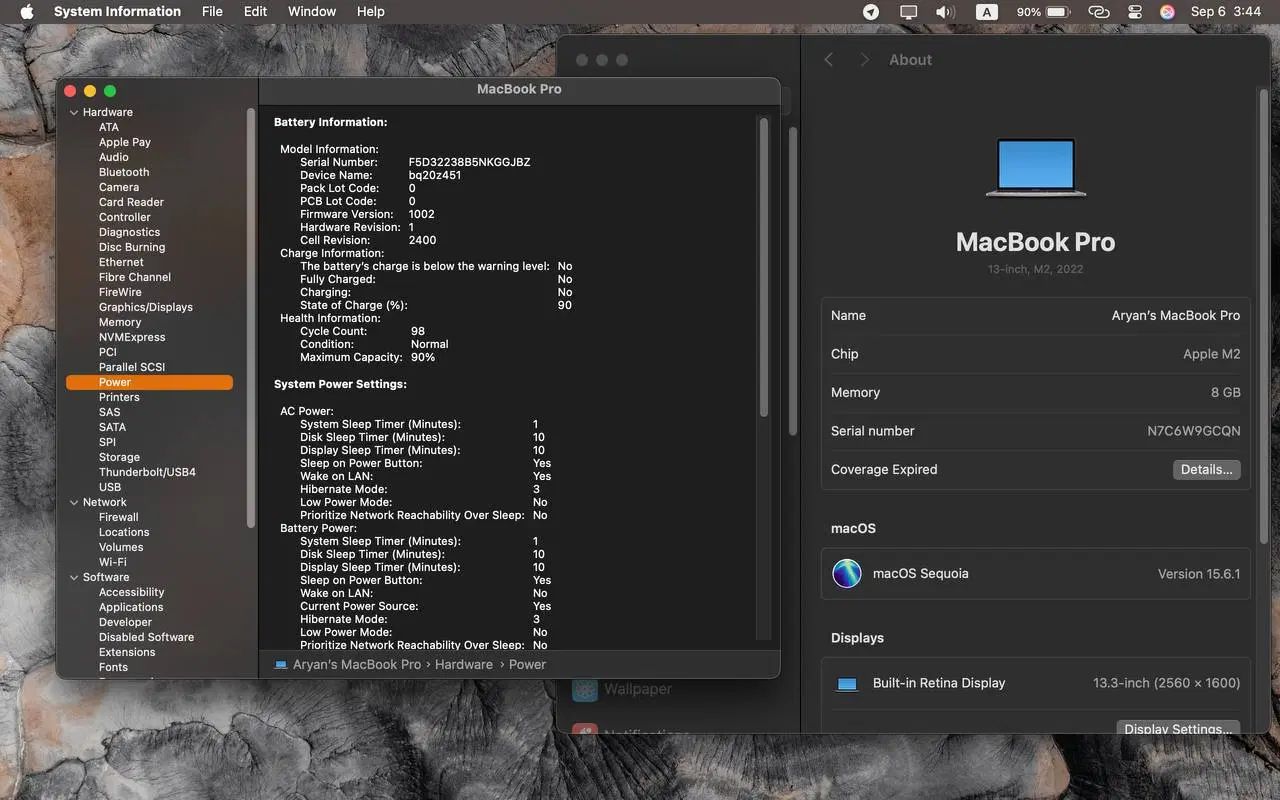1280x800 pixels.
Task: Select Card Reader in the sidebar
Action: coord(131,202)
